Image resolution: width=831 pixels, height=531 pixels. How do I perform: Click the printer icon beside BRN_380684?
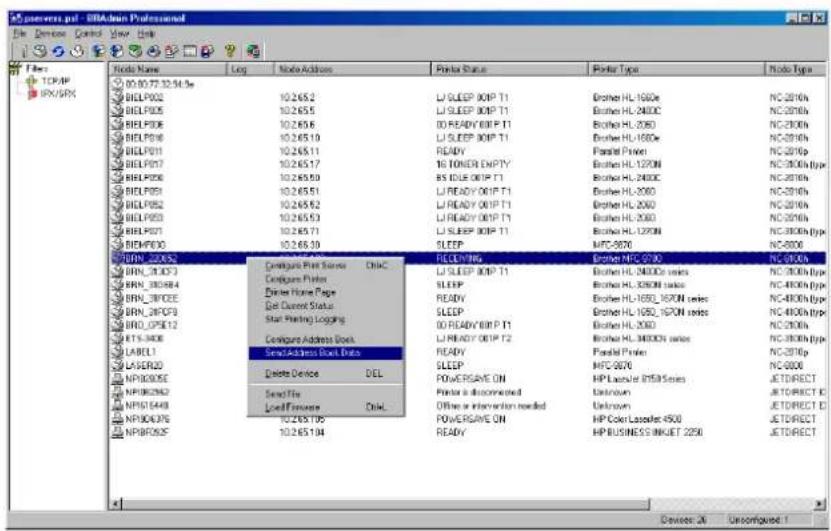(x=117, y=285)
